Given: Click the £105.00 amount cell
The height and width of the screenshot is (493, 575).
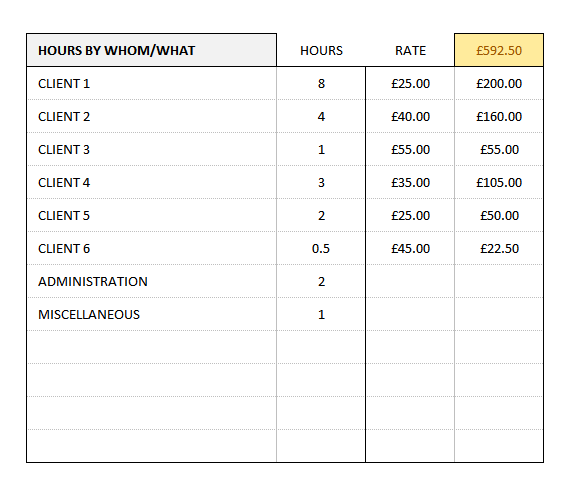Looking at the screenshot, I should (x=499, y=182).
